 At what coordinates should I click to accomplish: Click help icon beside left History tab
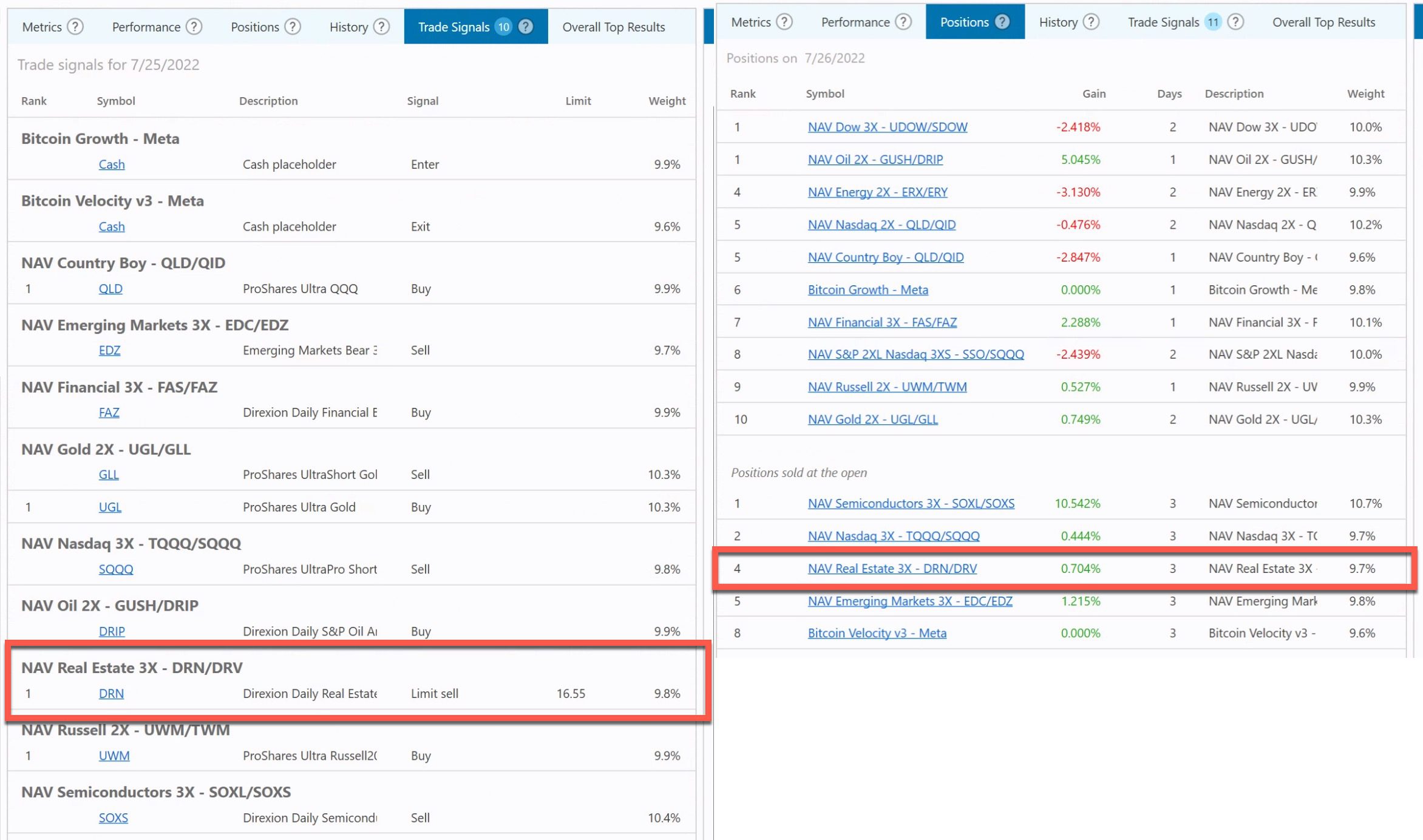381,27
